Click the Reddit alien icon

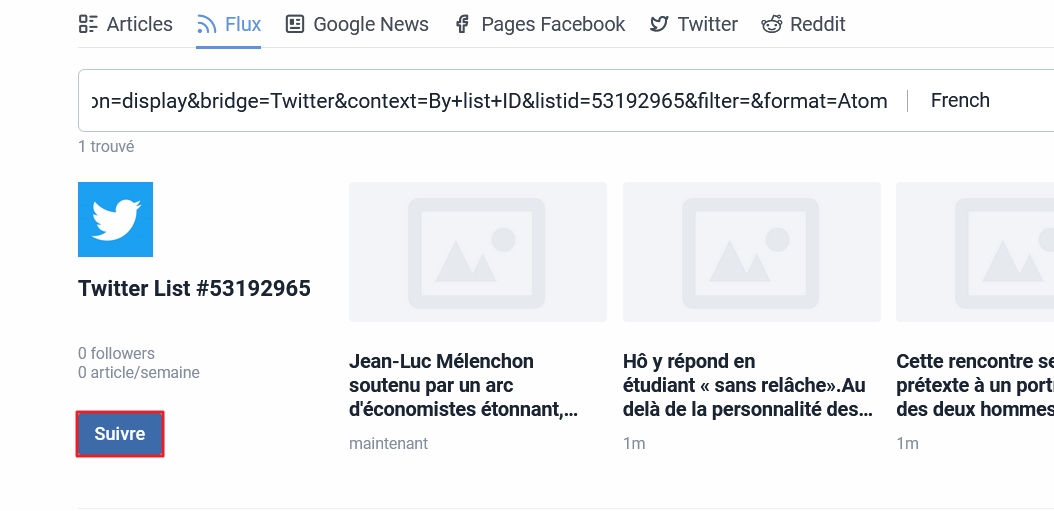tap(772, 24)
